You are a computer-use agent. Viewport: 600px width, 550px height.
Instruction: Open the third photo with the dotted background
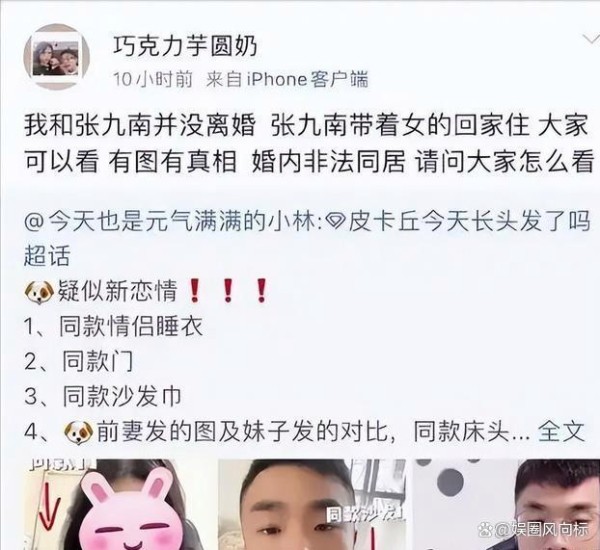tap(506, 504)
